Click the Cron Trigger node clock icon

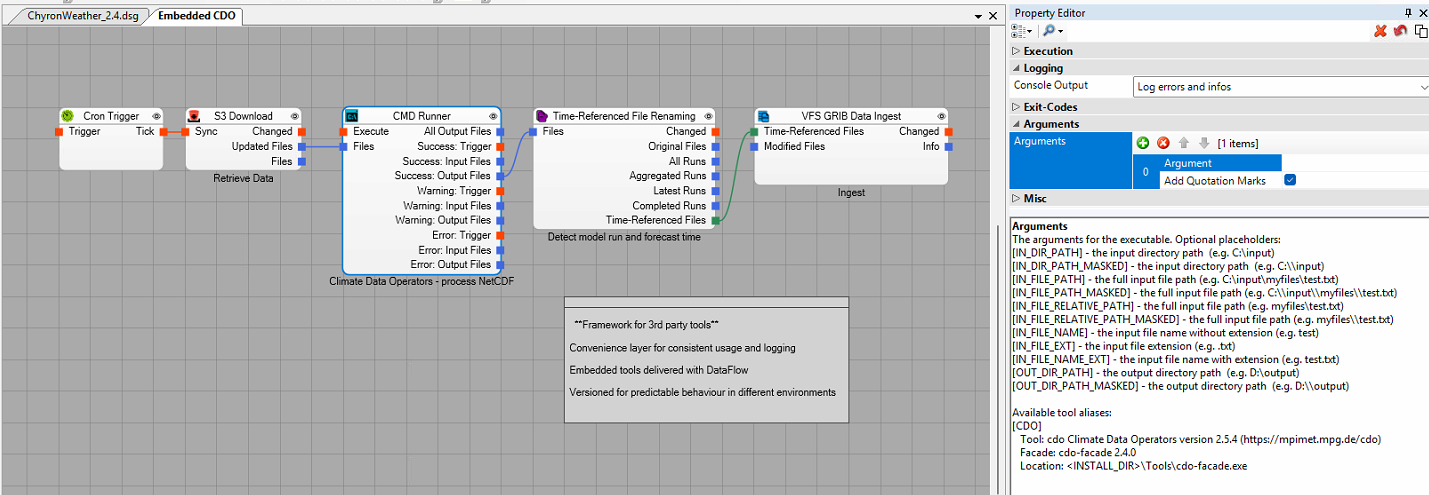pyautogui.click(x=68, y=116)
